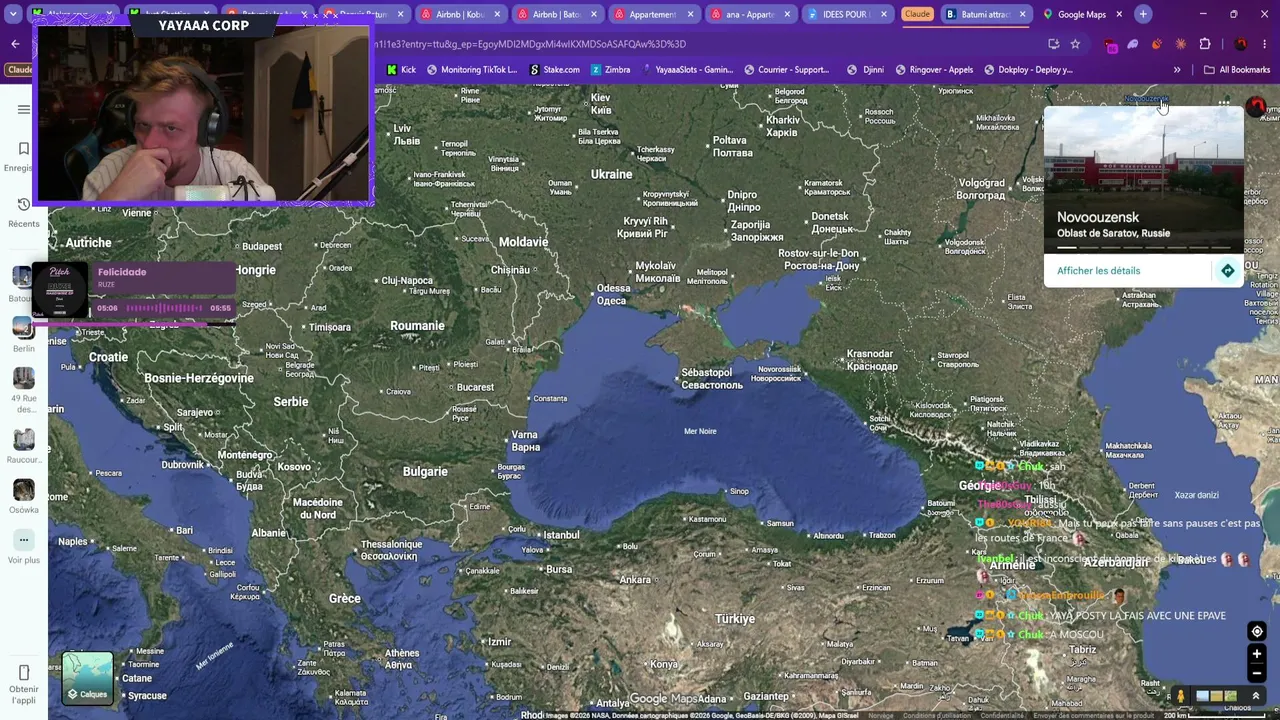The width and height of the screenshot is (1280, 720).
Task: Click the Ankara city label
Action: 635,580
